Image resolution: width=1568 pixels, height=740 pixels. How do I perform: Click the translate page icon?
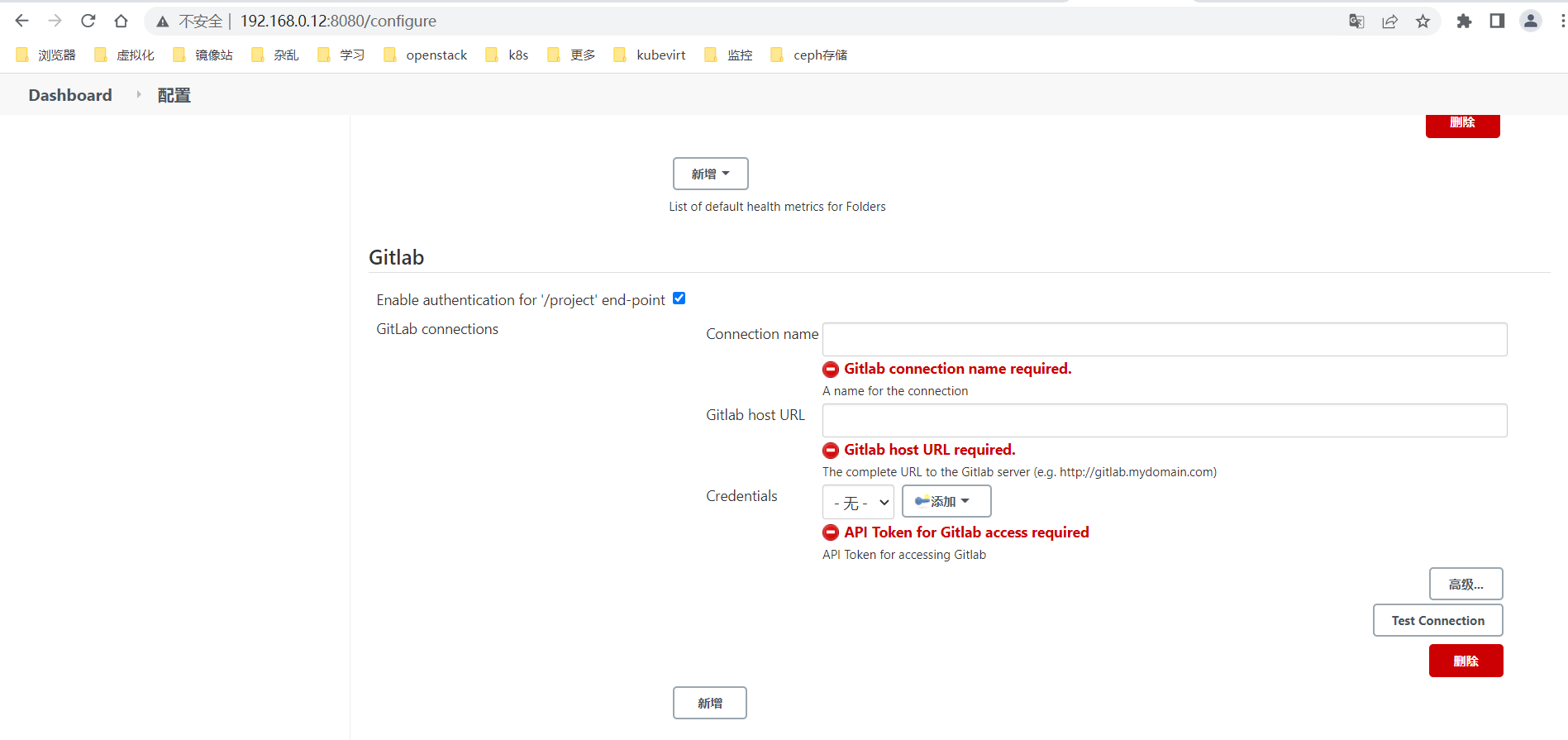click(x=1356, y=21)
